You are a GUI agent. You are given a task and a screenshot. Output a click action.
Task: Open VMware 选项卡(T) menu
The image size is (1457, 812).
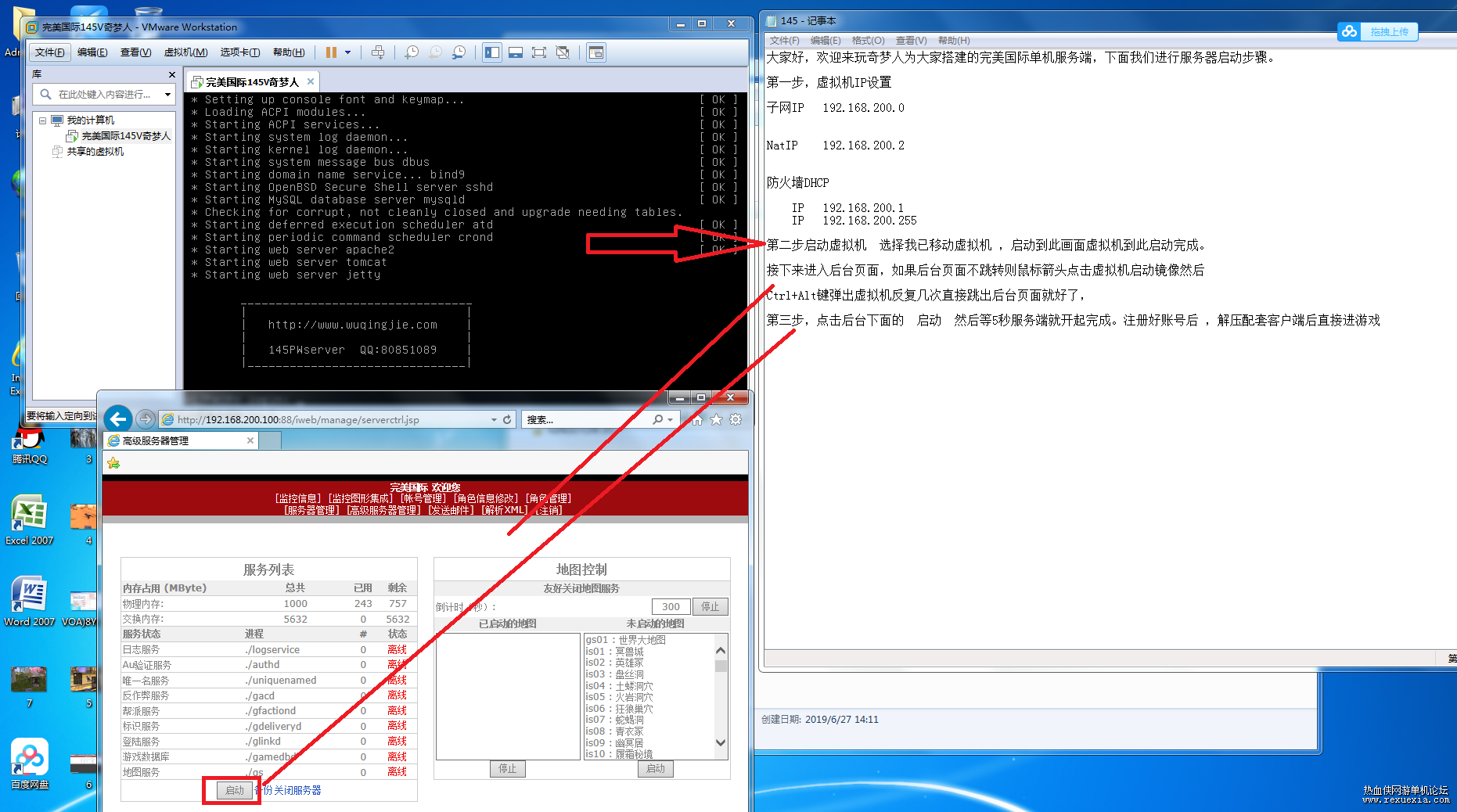[240, 52]
